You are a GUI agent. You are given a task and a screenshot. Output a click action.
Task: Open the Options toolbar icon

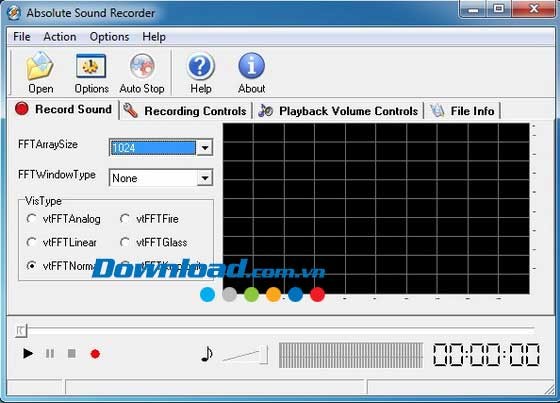(x=91, y=66)
